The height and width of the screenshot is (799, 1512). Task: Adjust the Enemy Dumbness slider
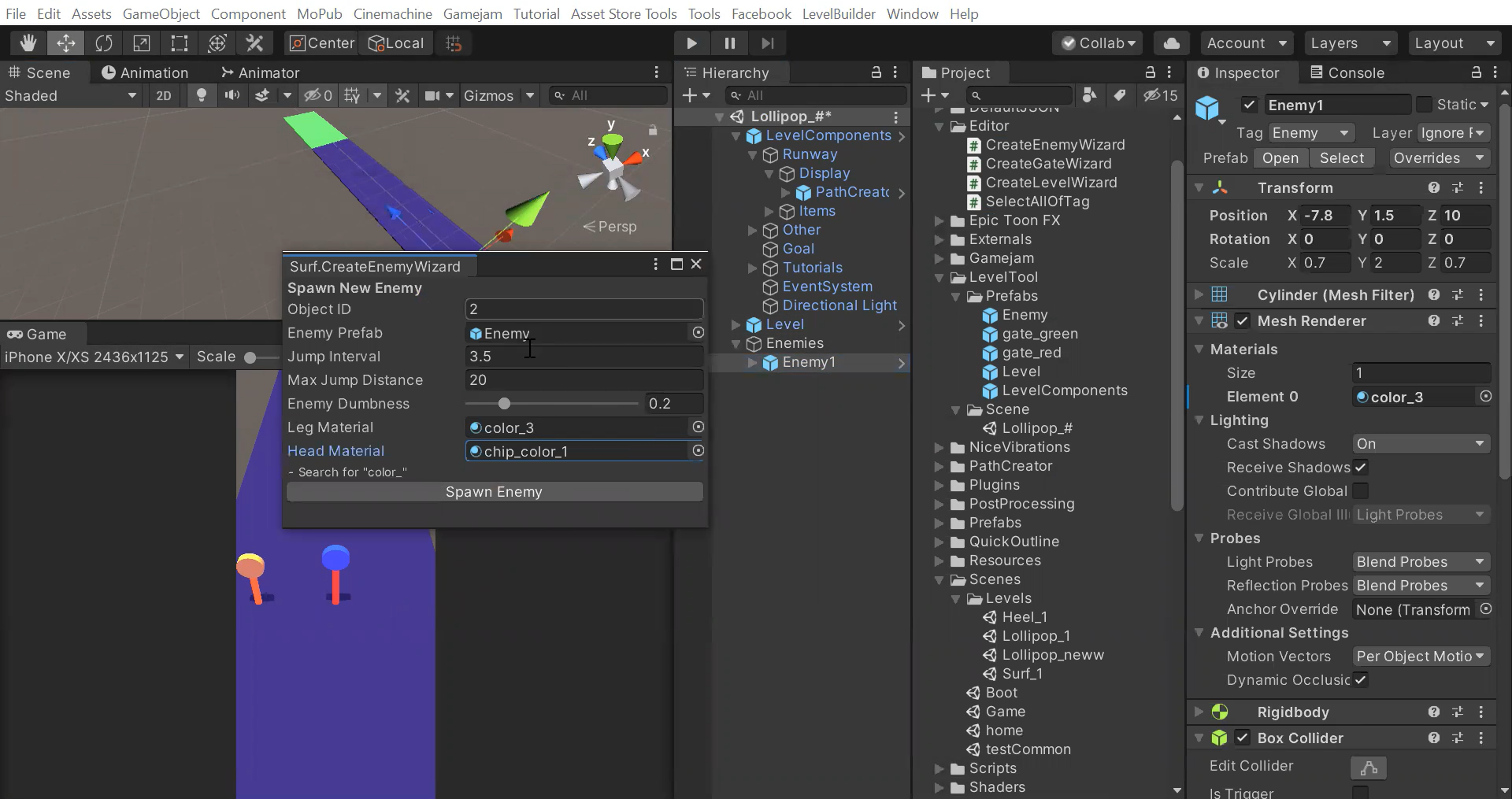(x=504, y=404)
